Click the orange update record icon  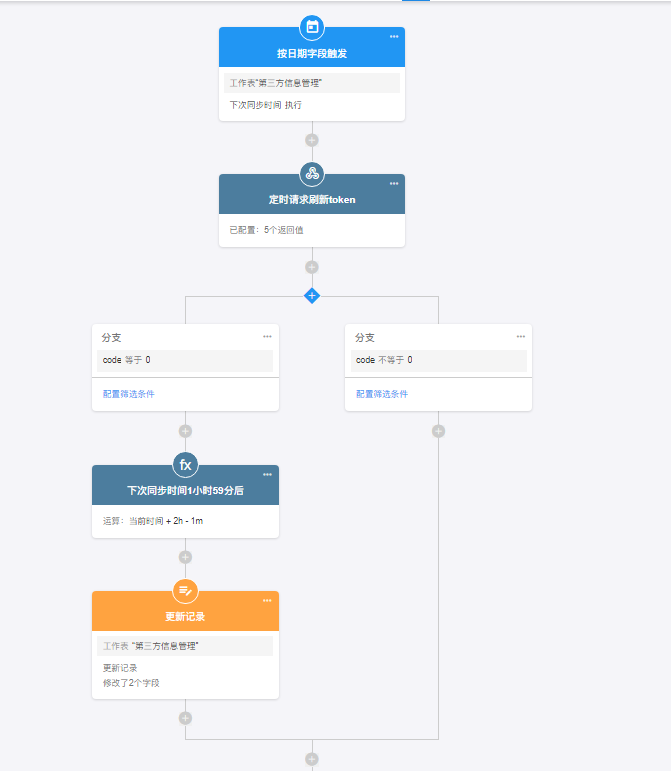(x=185, y=591)
